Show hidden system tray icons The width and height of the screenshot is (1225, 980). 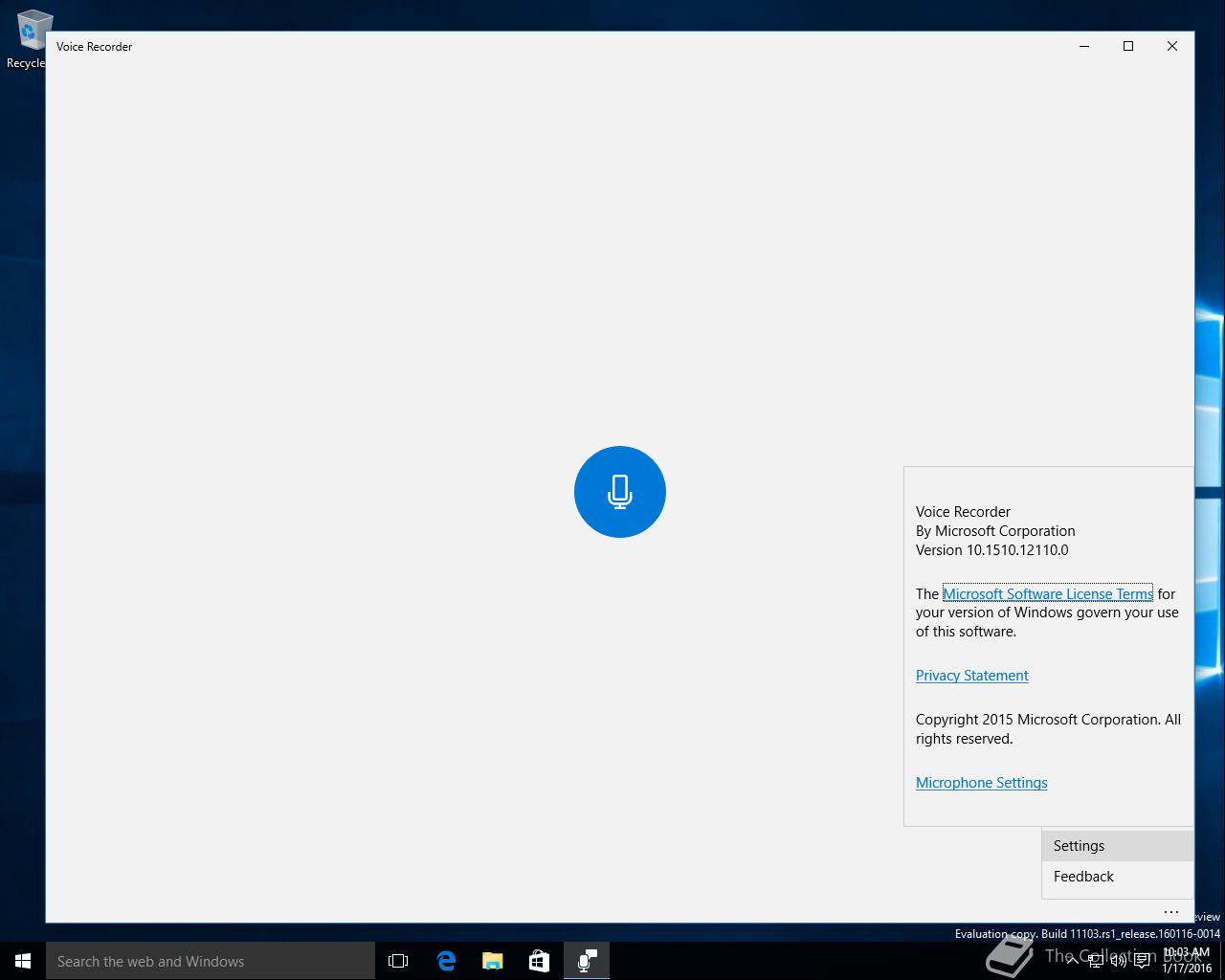pos(1073,961)
